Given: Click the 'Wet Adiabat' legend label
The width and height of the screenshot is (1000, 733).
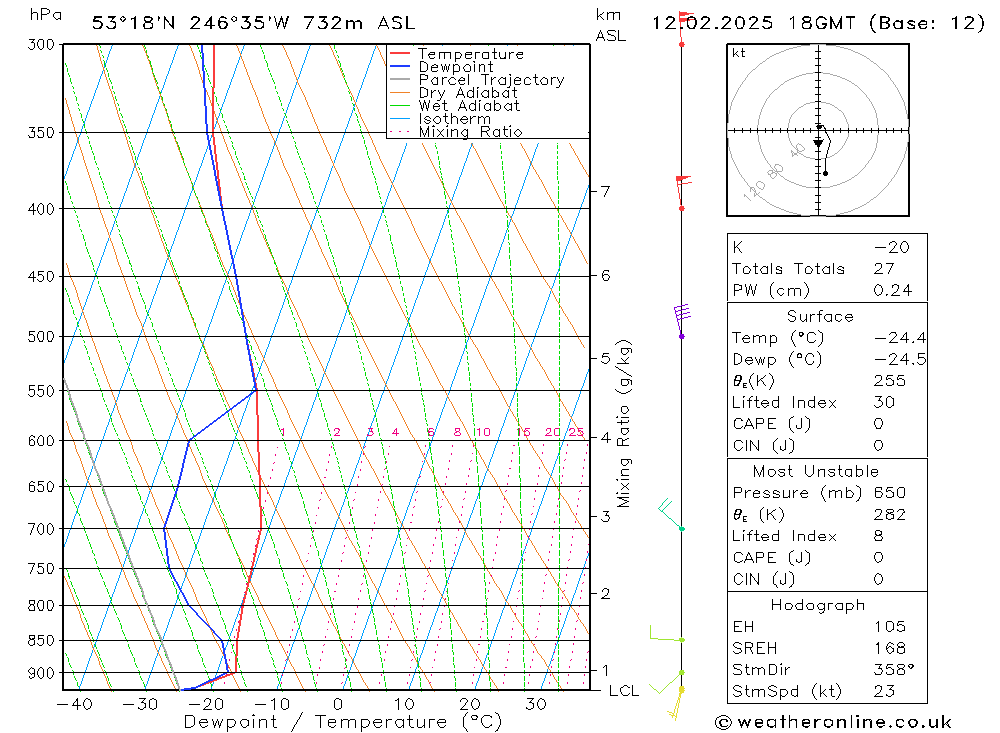Looking at the screenshot, I should tap(469, 106).
